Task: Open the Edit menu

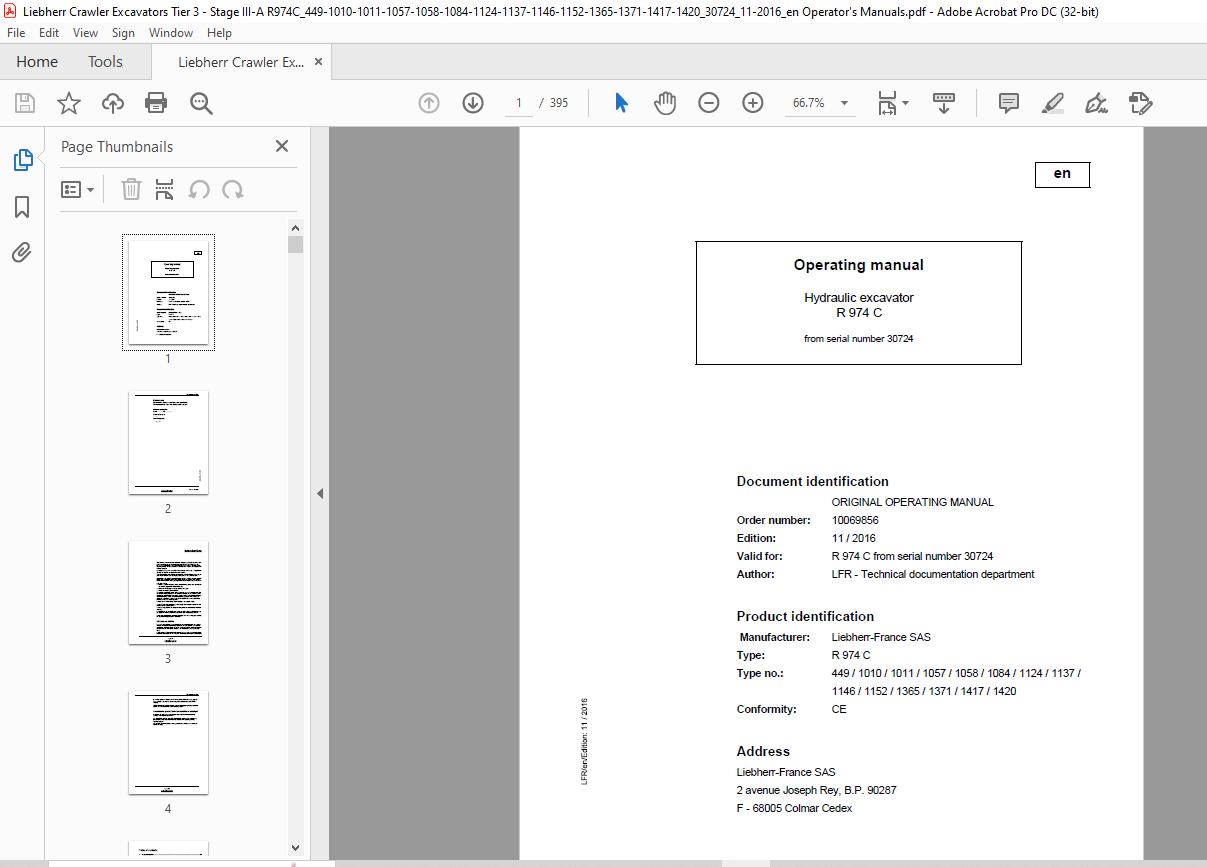Action: click(49, 33)
